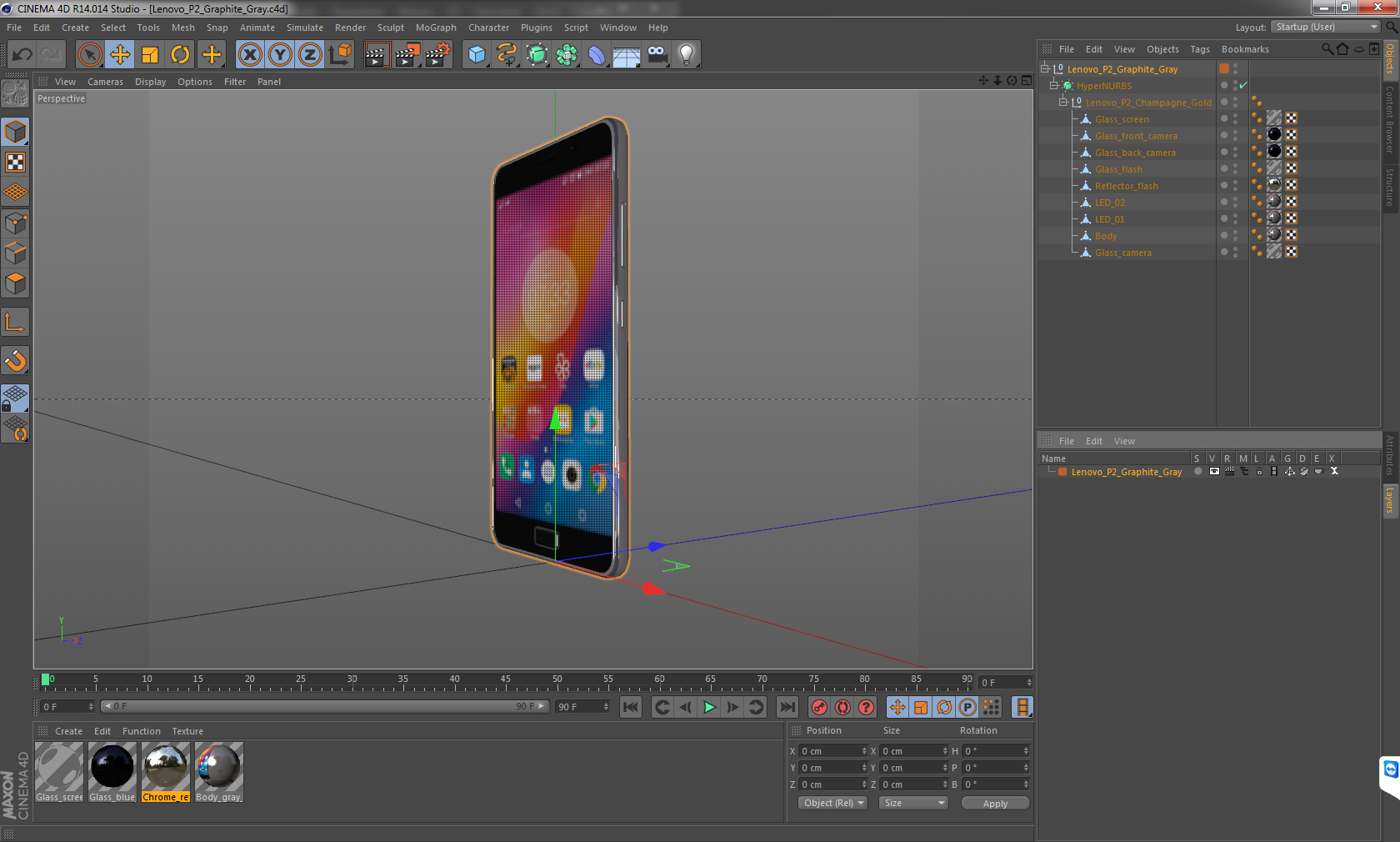Render to Picture Viewer
Image resolution: width=1400 pixels, height=842 pixels.
click(x=407, y=55)
